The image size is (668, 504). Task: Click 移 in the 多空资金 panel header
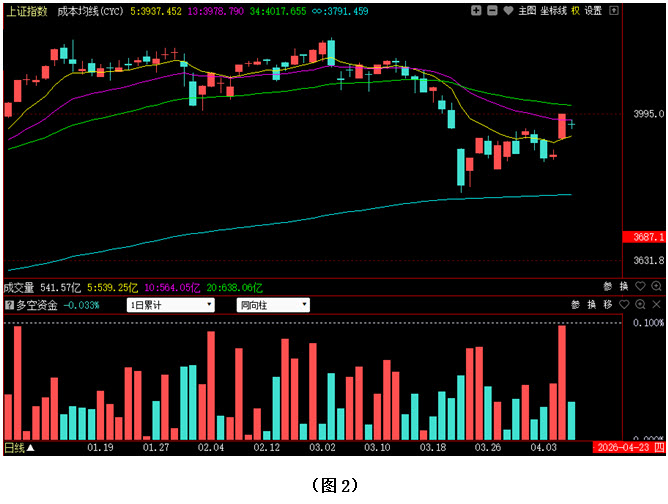click(607, 305)
